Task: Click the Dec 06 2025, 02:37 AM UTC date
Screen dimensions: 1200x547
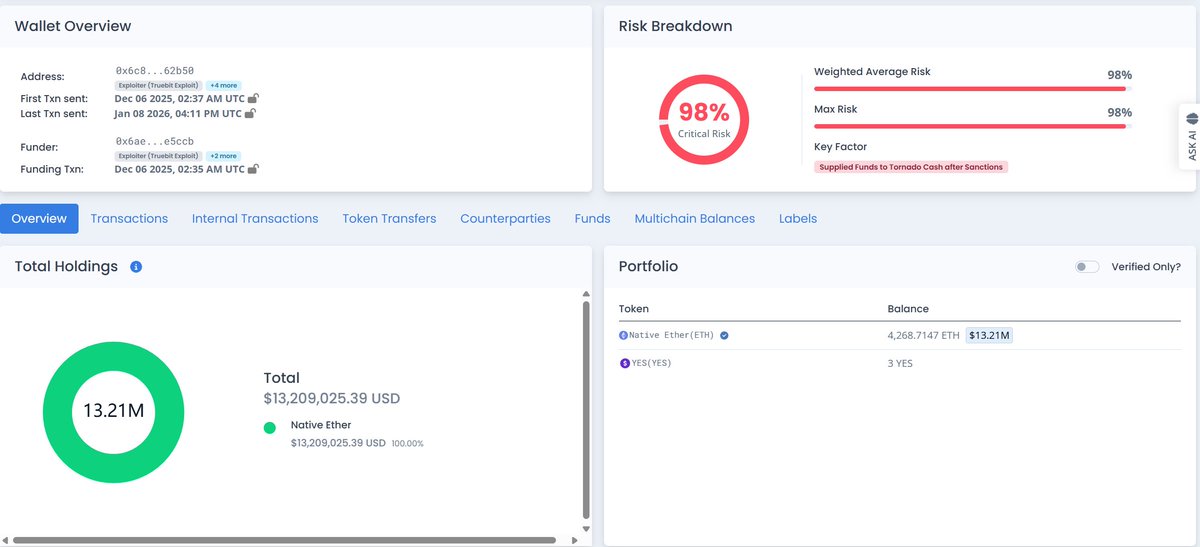Action: 180,98
